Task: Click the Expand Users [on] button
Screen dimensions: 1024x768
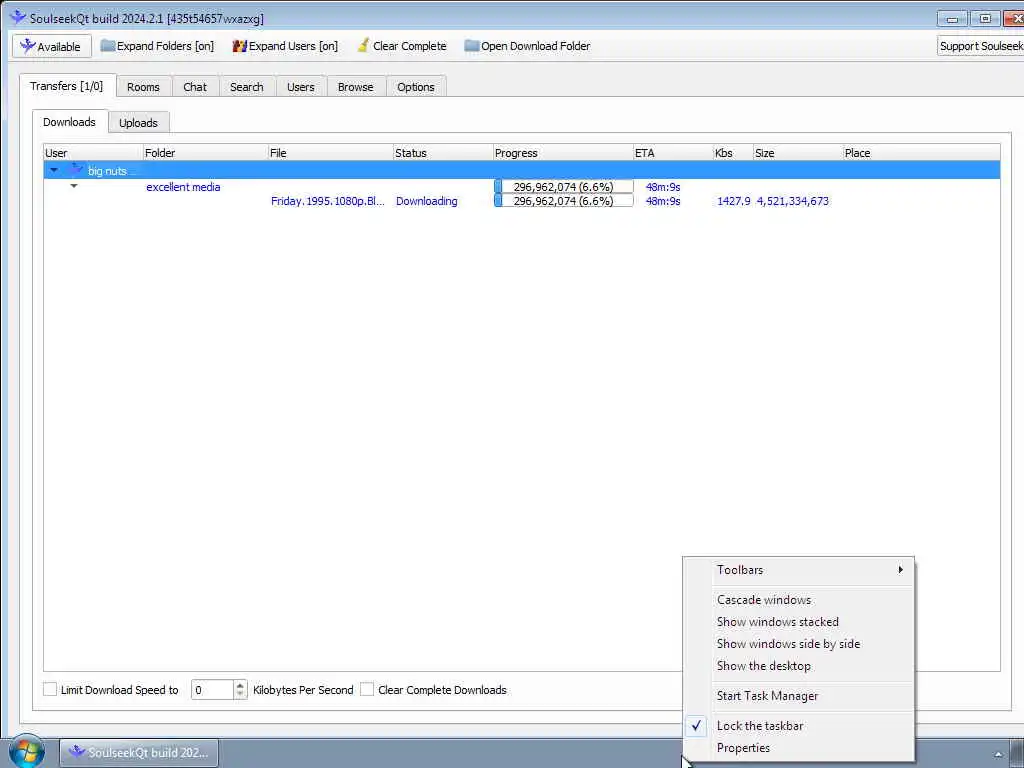Action: pos(285,46)
